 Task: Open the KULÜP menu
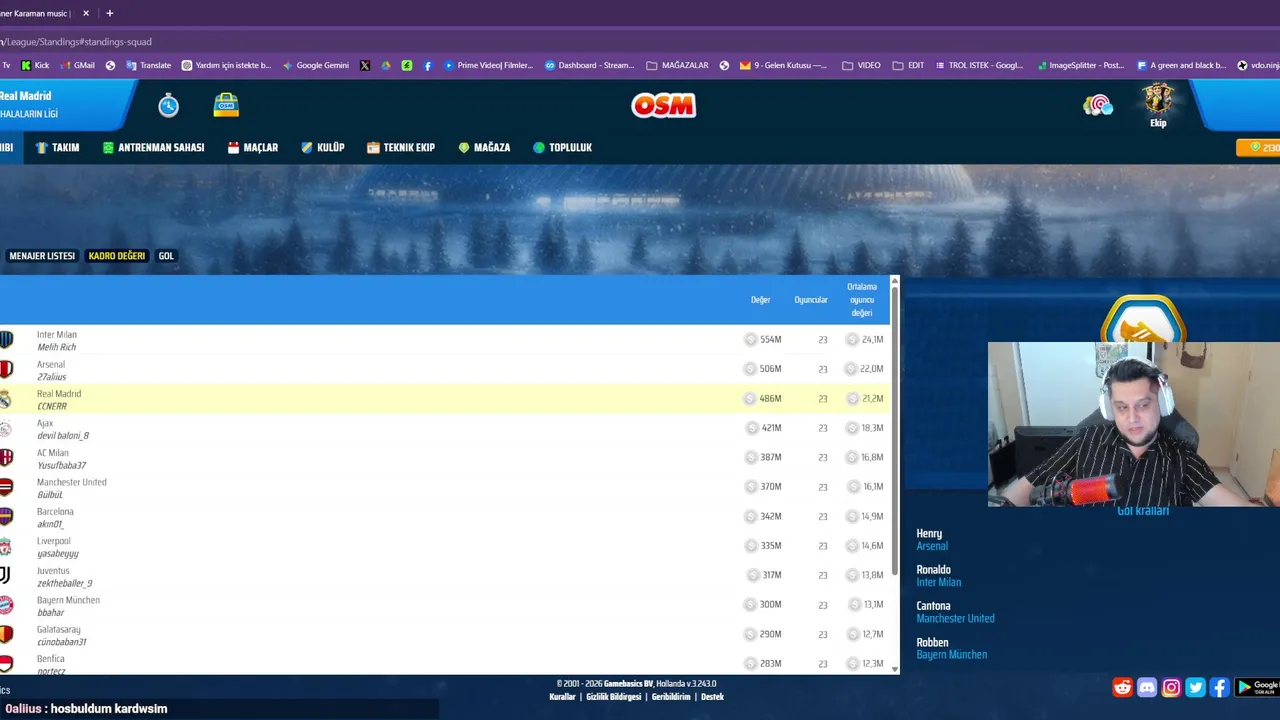(322, 147)
